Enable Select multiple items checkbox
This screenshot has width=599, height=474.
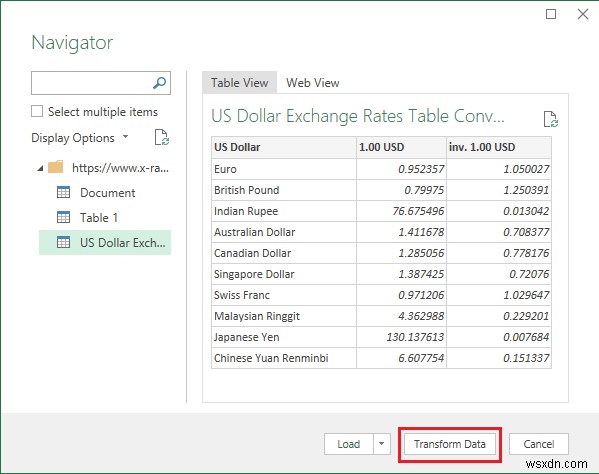[37, 112]
